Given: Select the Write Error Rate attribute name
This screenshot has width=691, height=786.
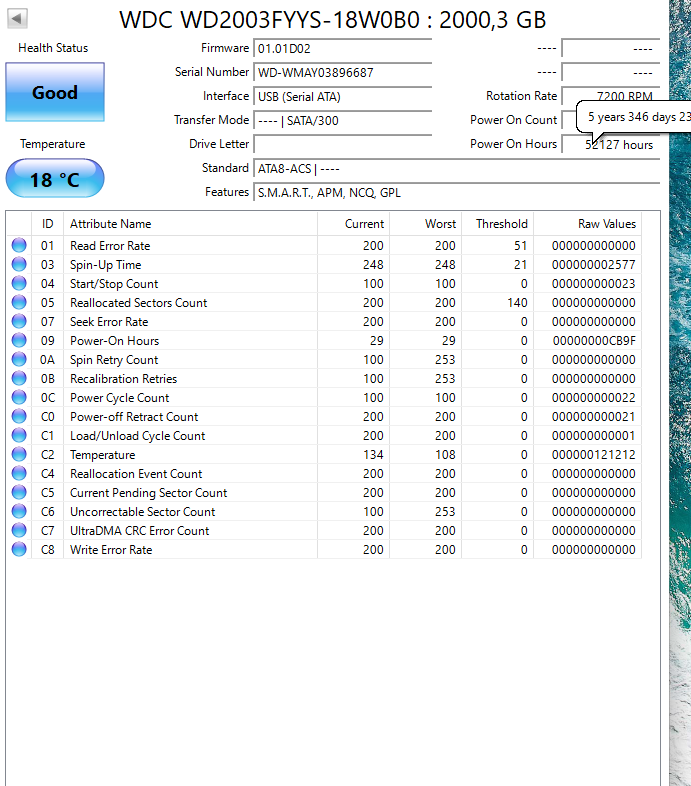Looking at the screenshot, I should coord(111,550).
